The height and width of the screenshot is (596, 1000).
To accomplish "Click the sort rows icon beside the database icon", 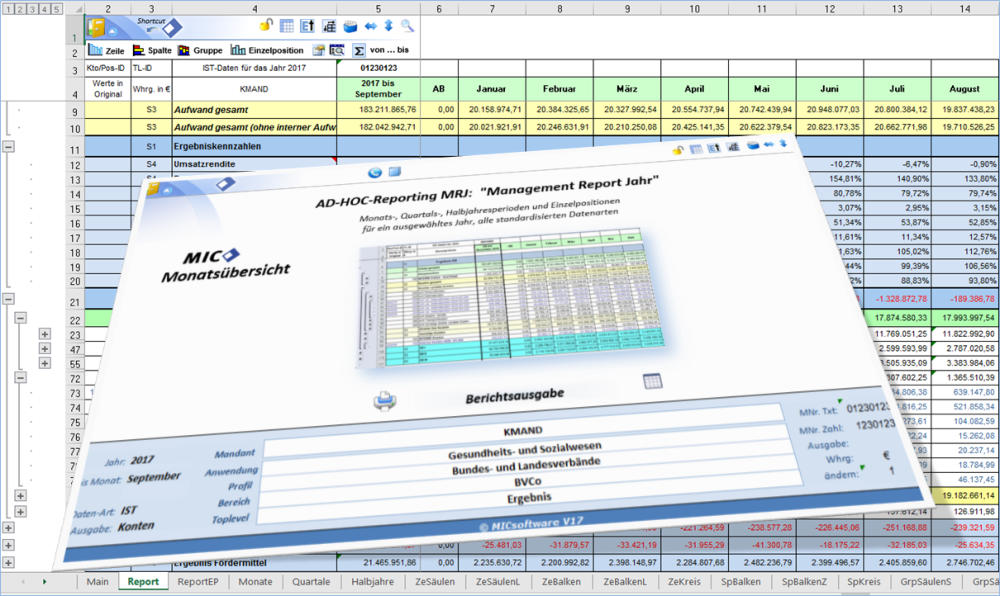I will coord(329,25).
